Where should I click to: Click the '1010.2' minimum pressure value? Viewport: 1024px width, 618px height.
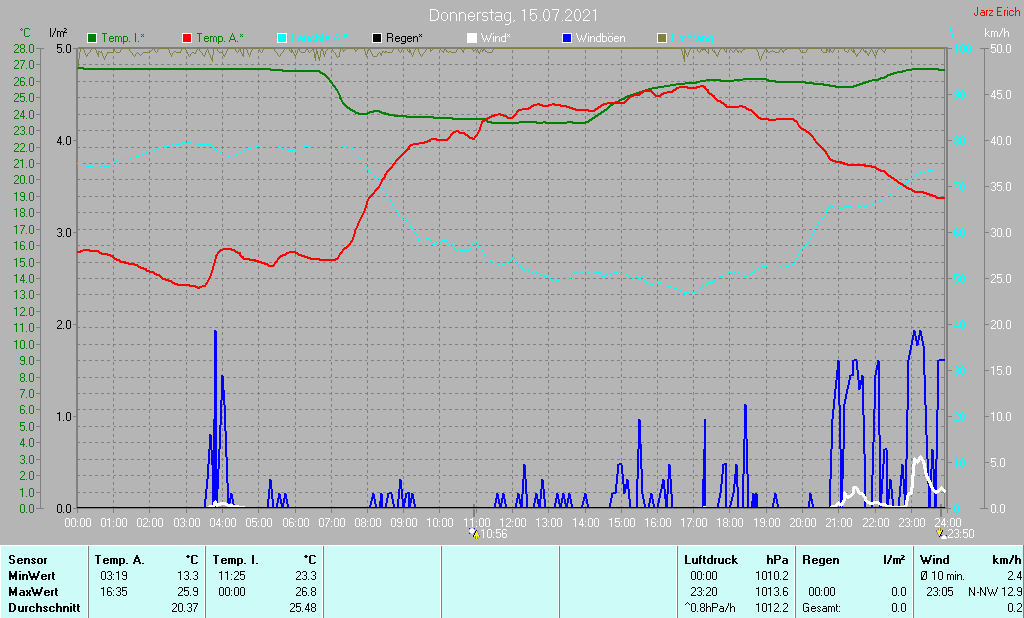[771, 576]
